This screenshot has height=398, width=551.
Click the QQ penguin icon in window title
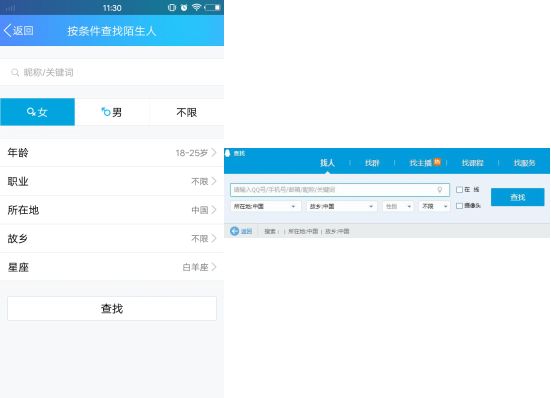(x=227, y=153)
